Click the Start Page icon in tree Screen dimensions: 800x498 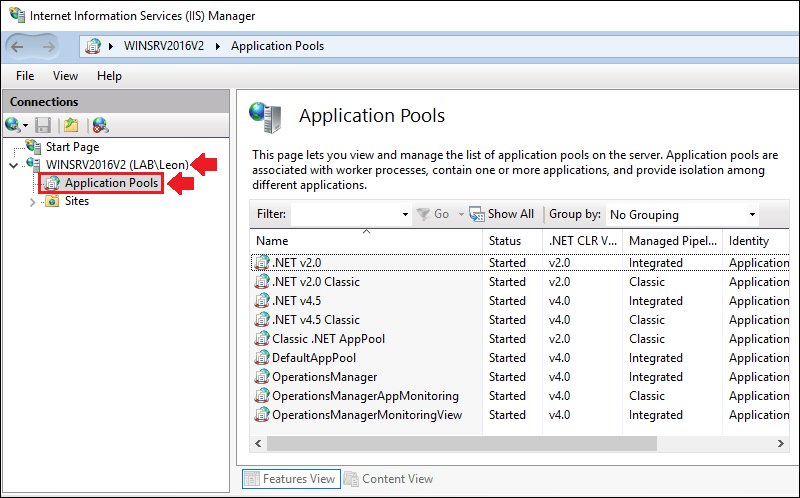(x=34, y=147)
